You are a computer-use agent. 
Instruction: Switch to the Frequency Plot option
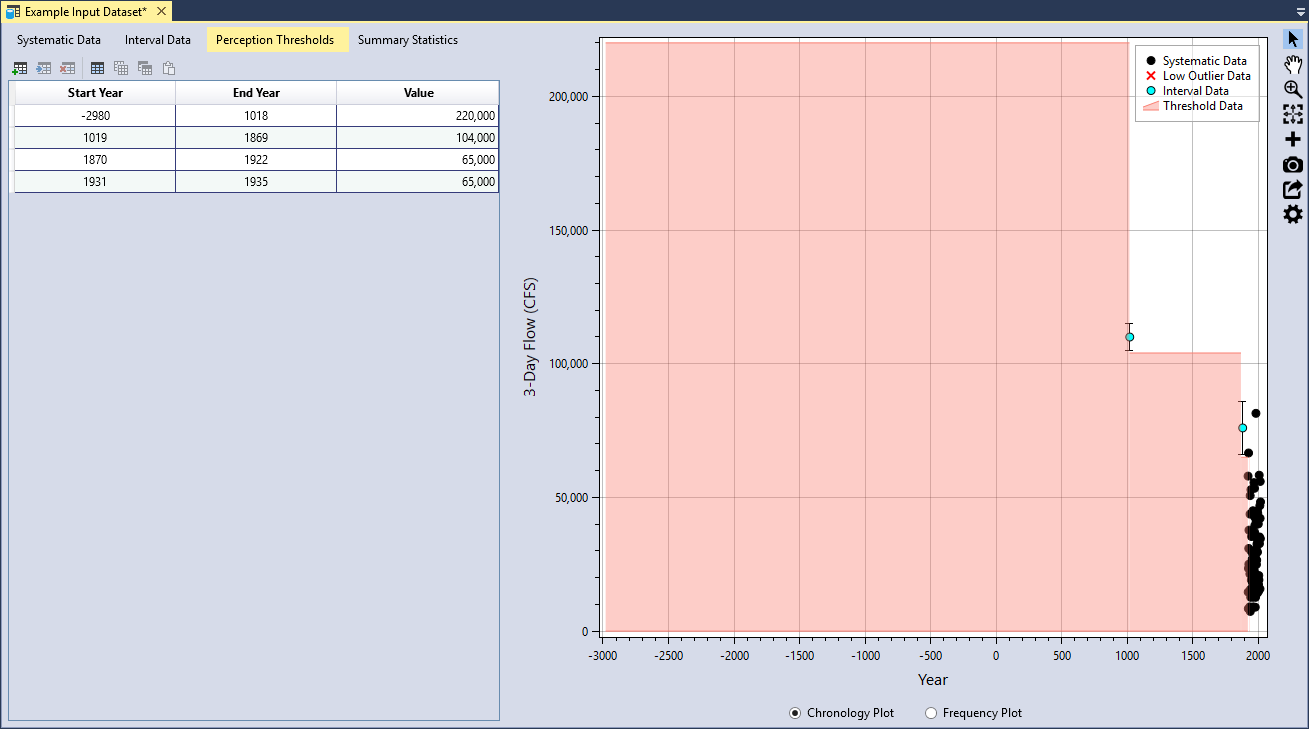pos(931,713)
